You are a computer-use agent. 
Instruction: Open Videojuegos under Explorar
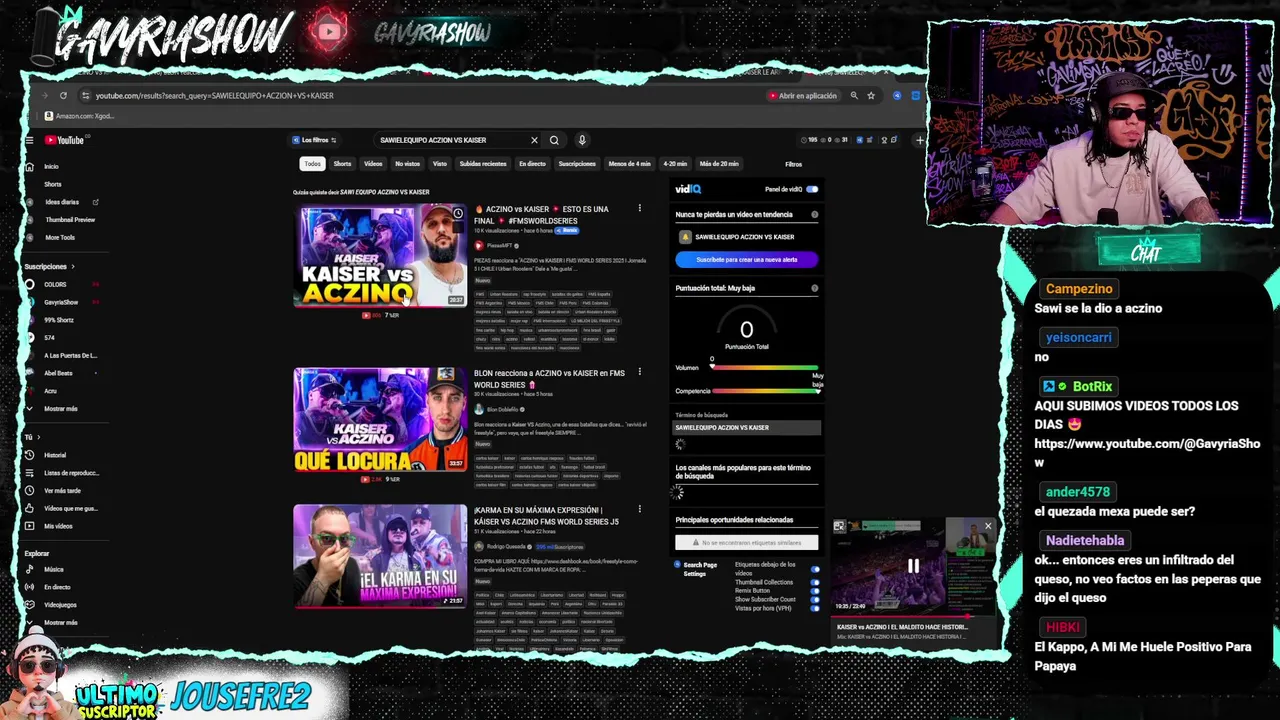[x=60, y=604]
